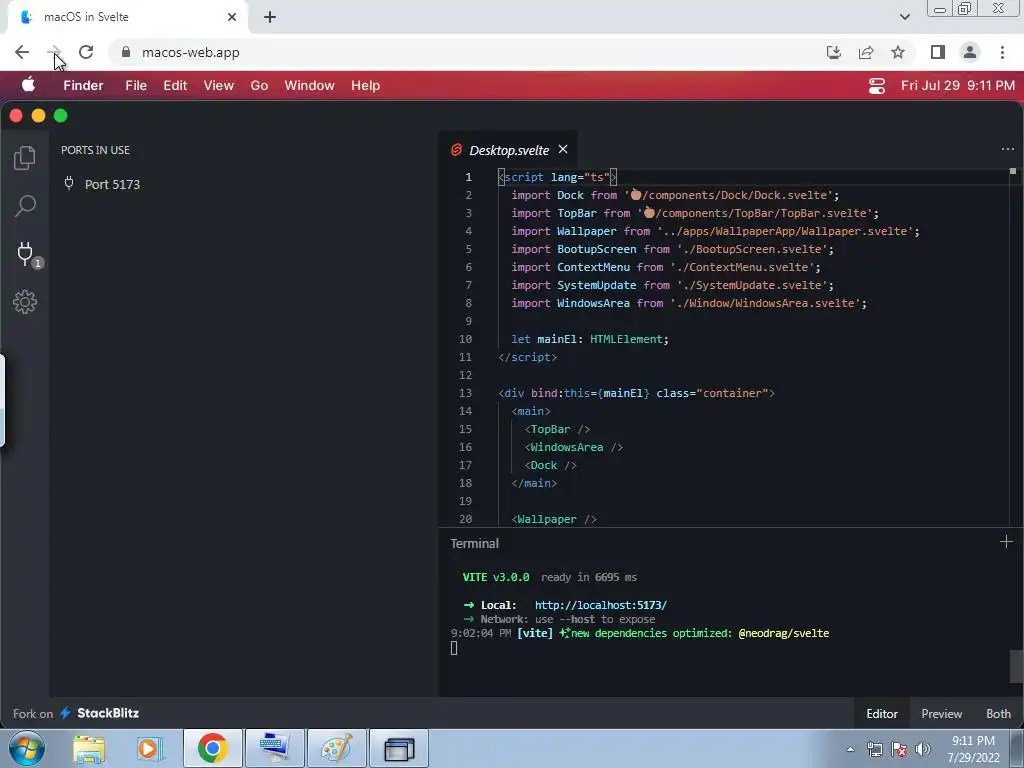The width and height of the screenshot is (1024, 768).
Task: Open the Window menu
Action: click(310, 86)
